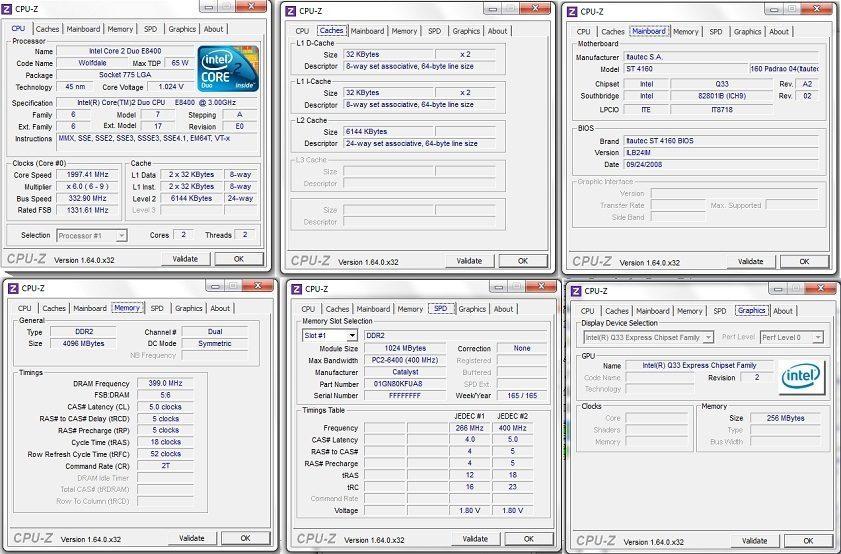Click the processor Name field showing E8400

point(124,51)
